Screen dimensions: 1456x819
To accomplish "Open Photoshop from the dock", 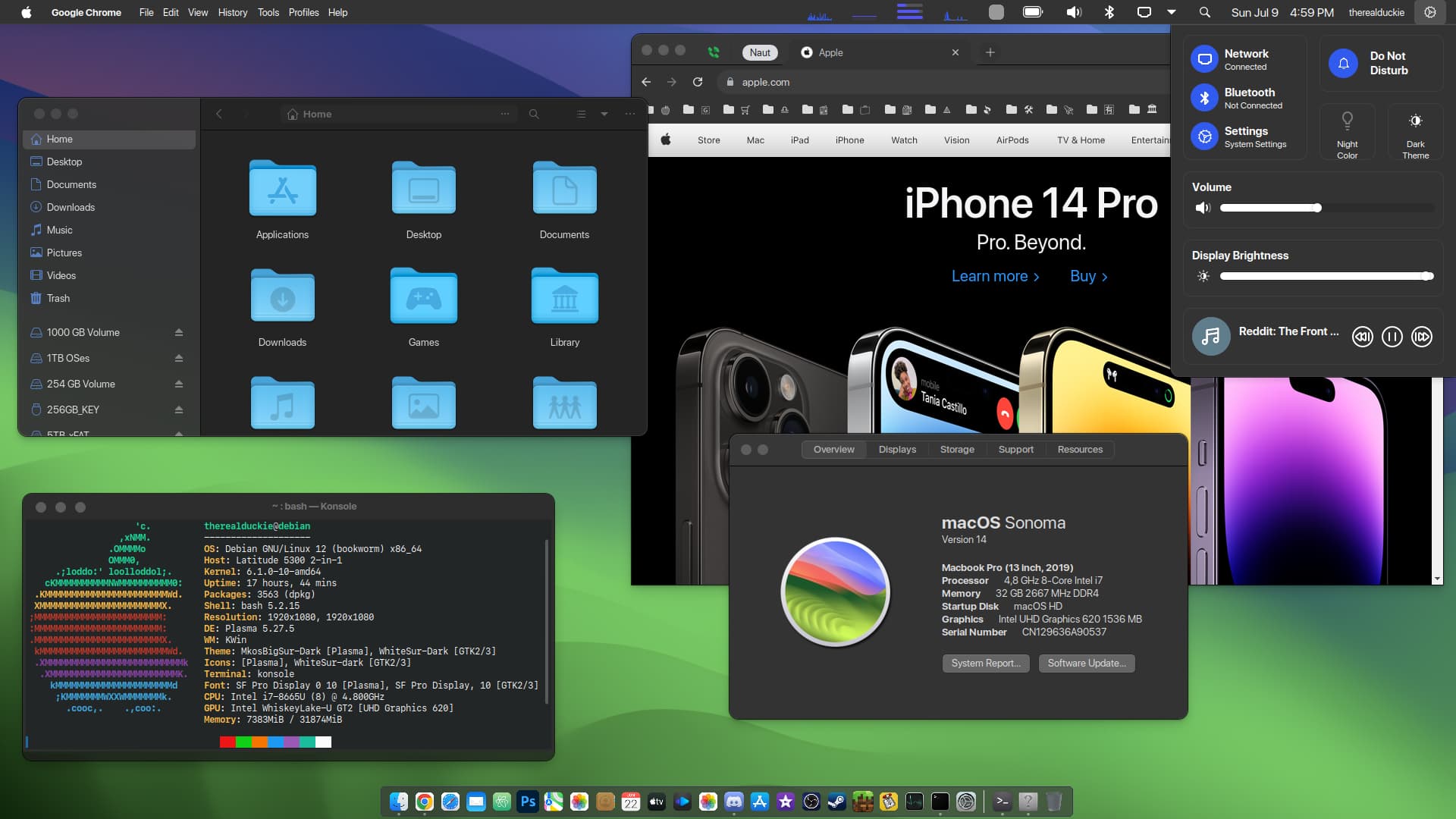I will (x=528, y=802).
